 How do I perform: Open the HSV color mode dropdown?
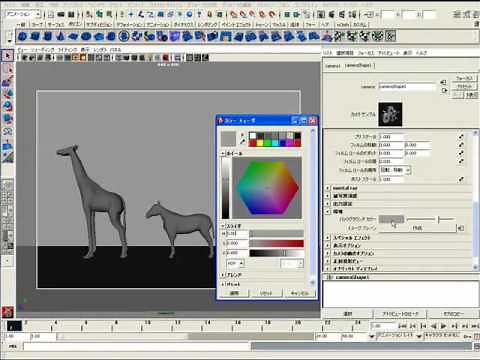pyautogui.click(x=235, y=263)
